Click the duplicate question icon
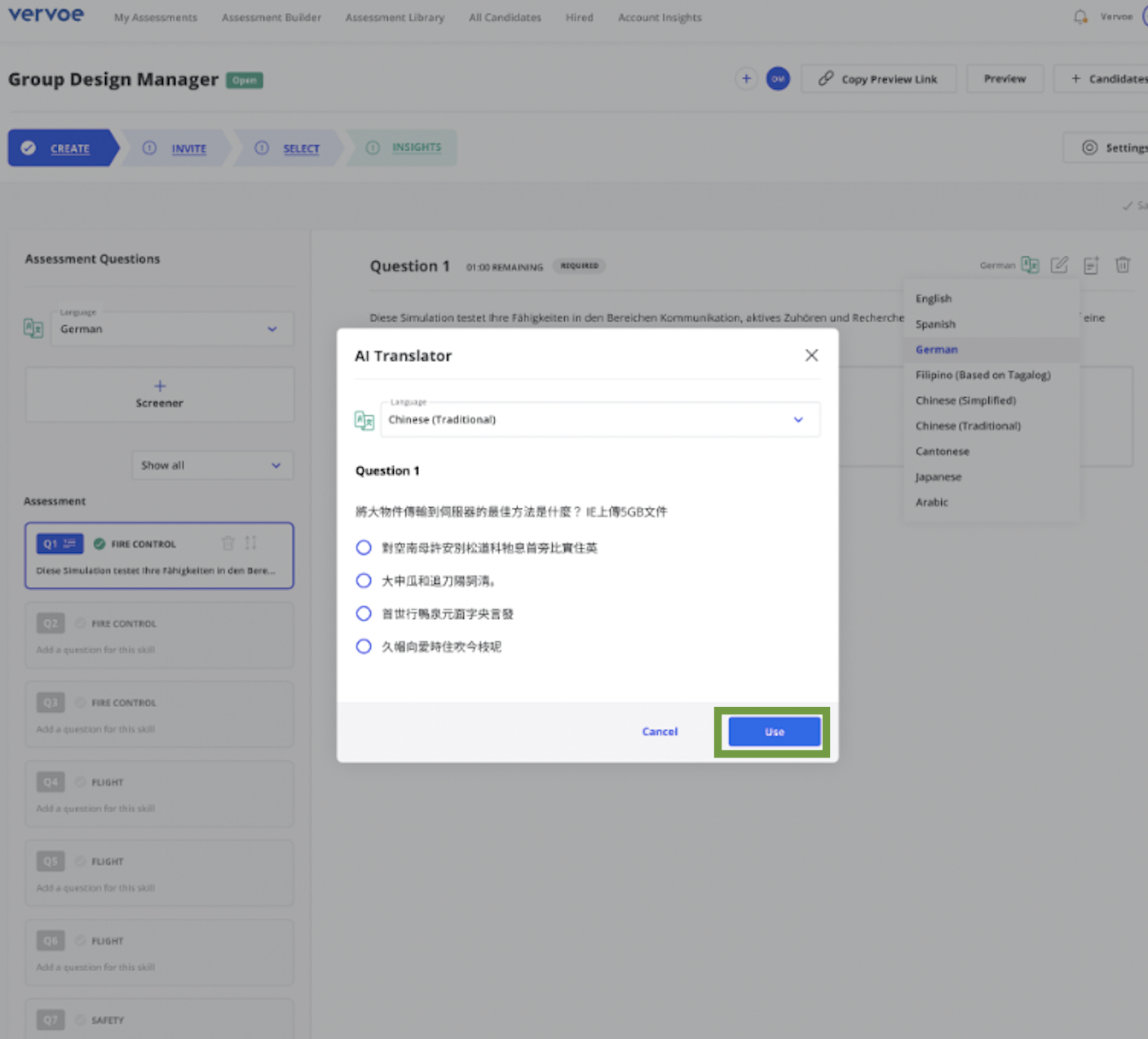1148x1039 pixels. pos(1091,265)
